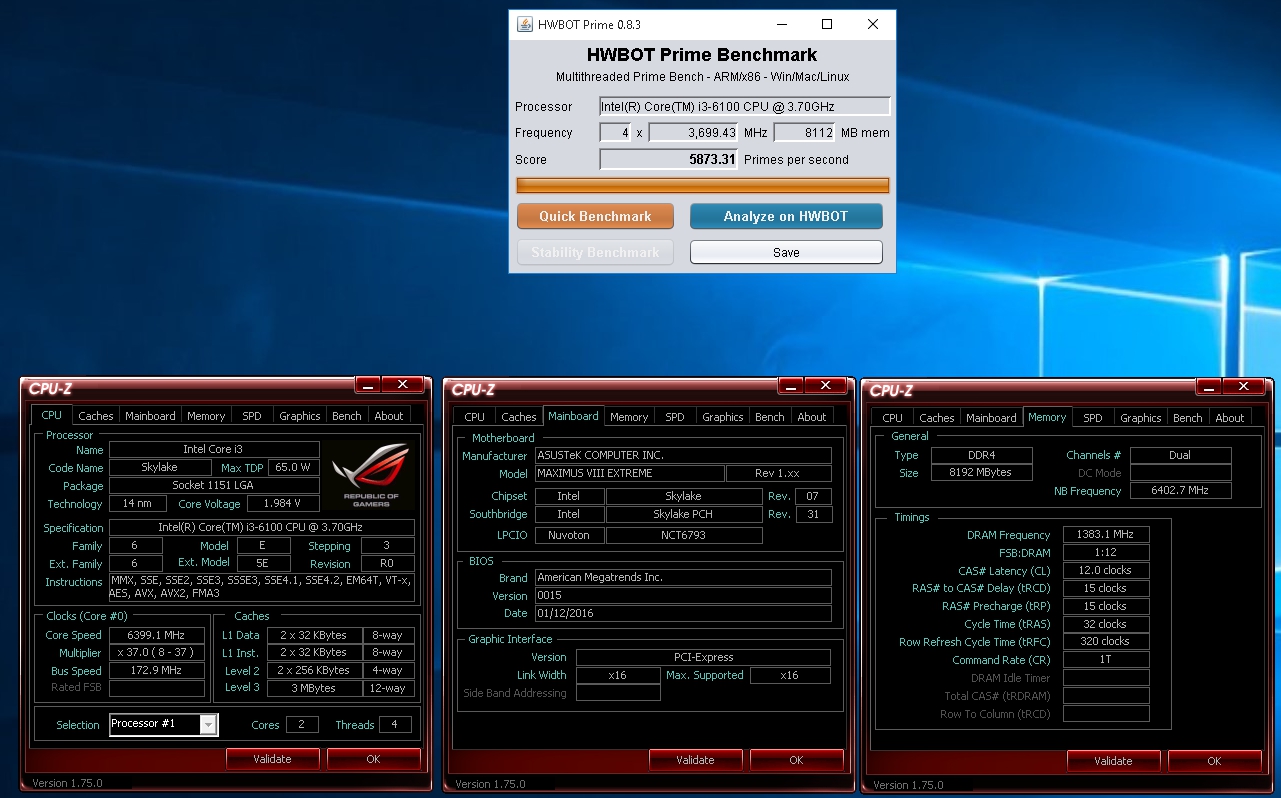The image size is (1281, 798).
Task: Click the memory Size value 8192 MBytes
Action: (982, 473)
